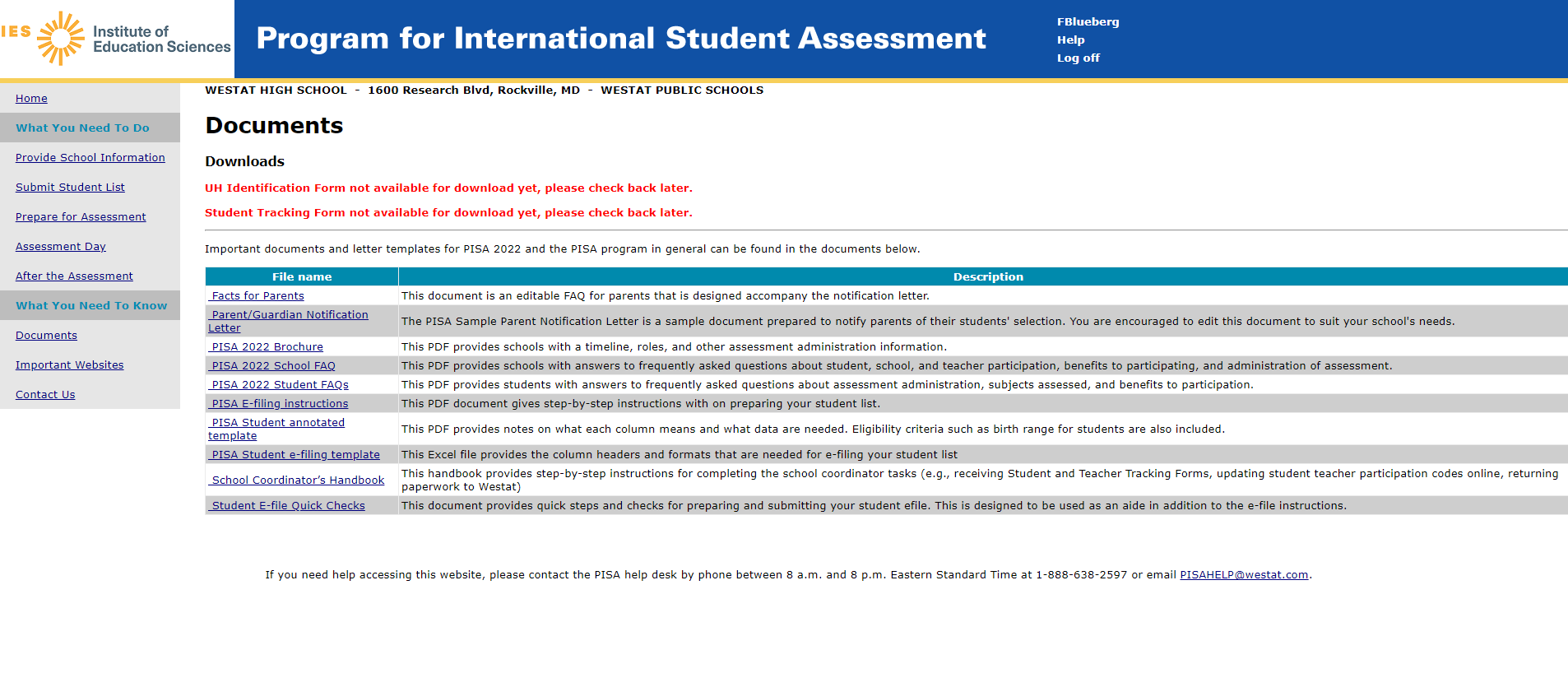Open PISA Student annotated template
1568x687 pixels.
(x=276, y=429)
